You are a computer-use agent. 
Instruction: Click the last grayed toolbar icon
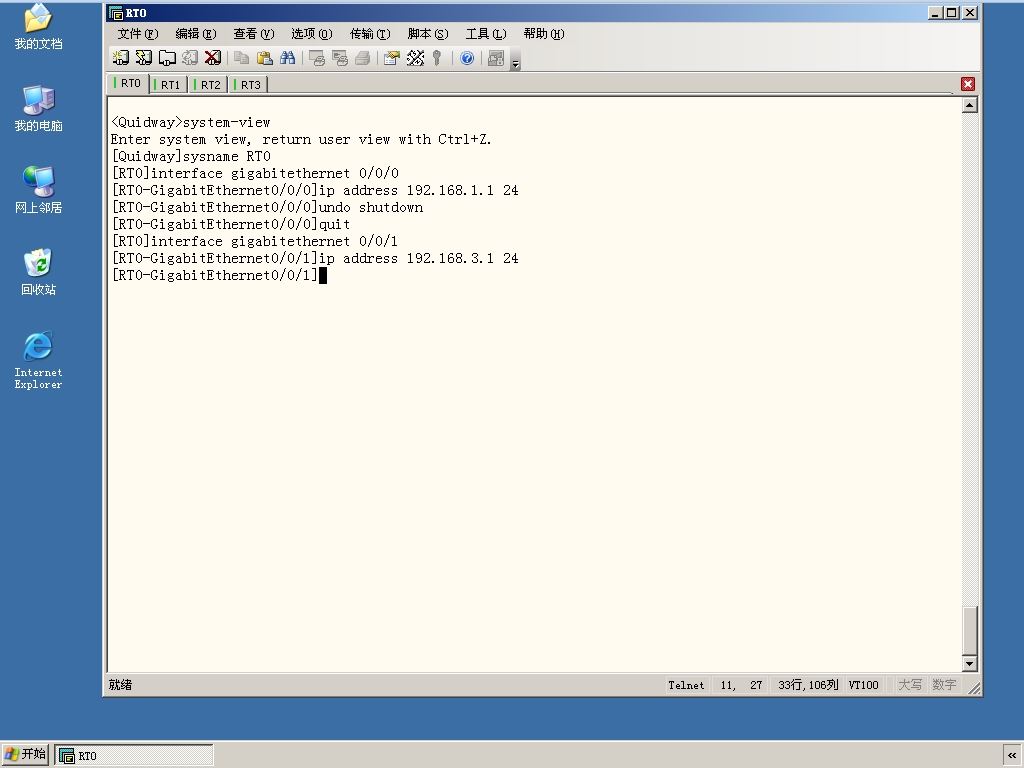[496, 58]
